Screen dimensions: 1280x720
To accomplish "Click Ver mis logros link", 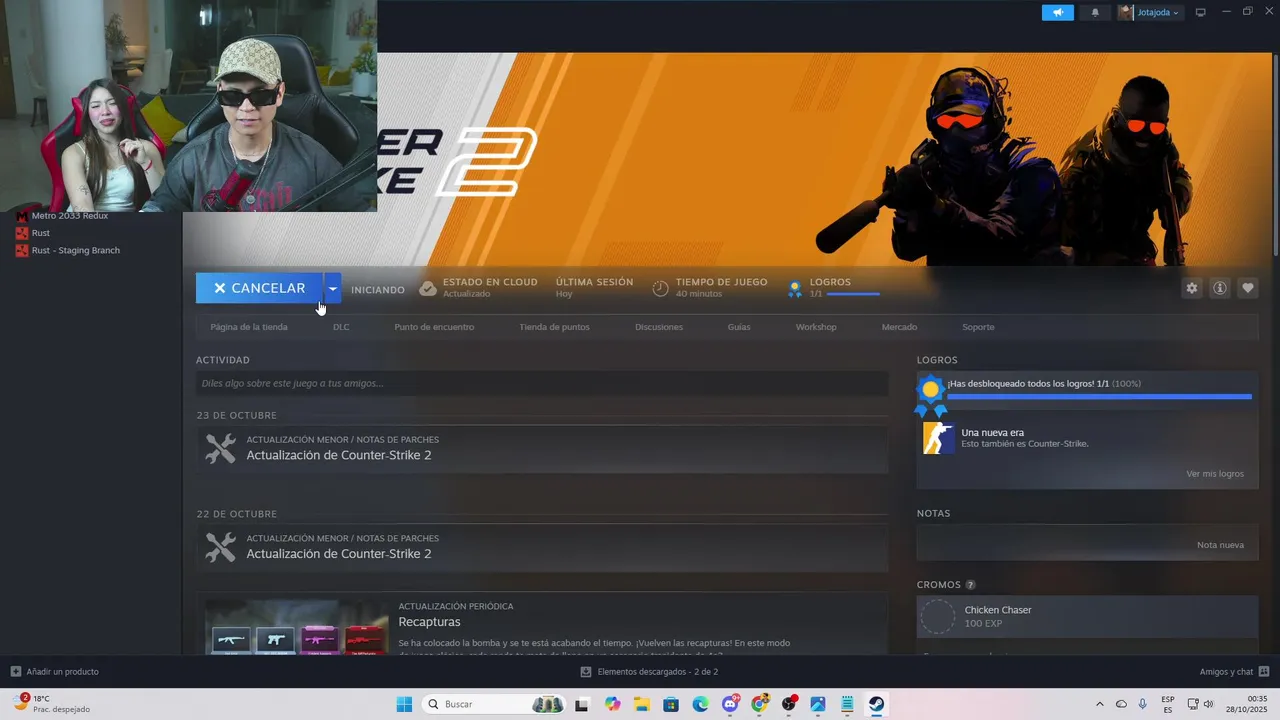I will coord(1215,474).
